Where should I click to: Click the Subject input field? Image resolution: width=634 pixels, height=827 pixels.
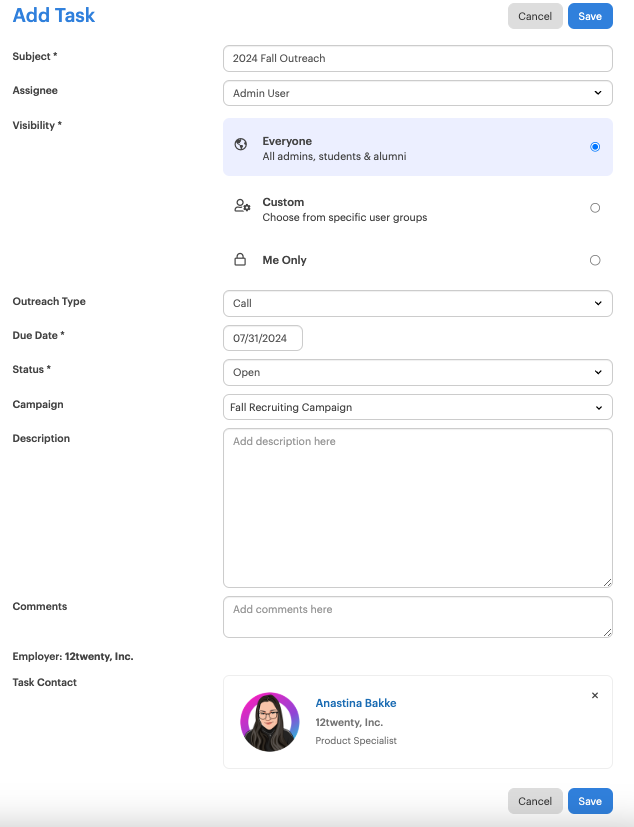point(418,59)
